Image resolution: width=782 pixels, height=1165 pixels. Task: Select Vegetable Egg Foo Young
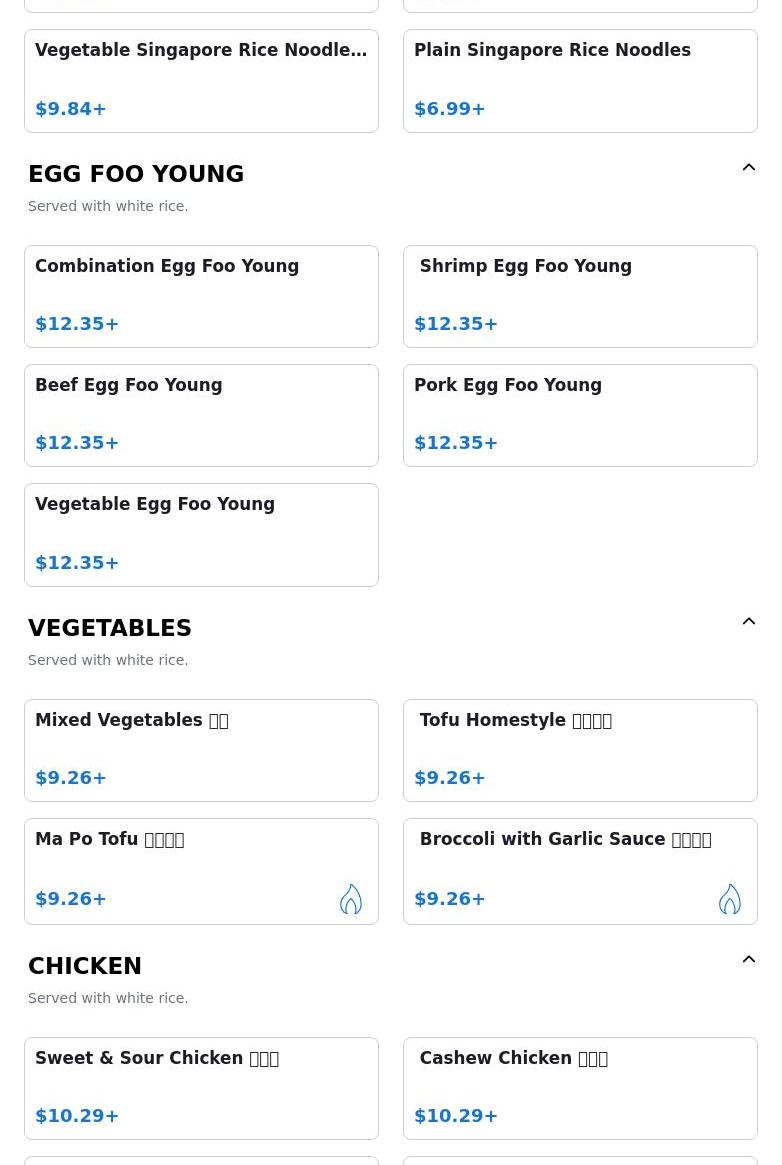(x=201, y=534)
